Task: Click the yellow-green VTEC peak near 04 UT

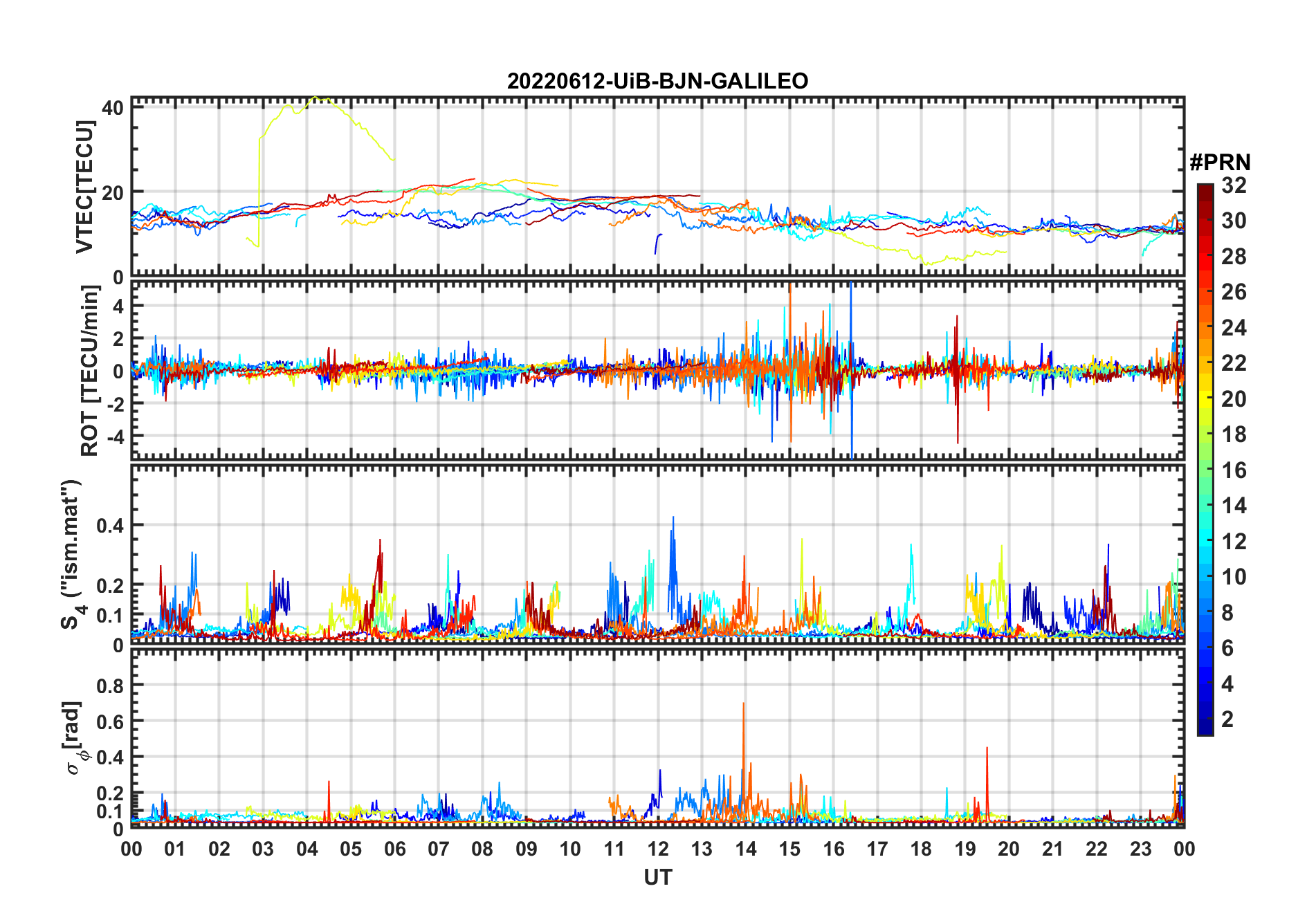Action: click(316, 98)
